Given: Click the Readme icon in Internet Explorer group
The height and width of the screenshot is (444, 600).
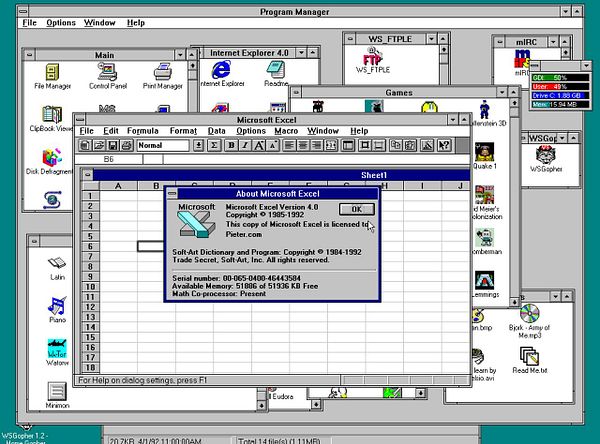Looking at the screenshot, I should point(276,74).
